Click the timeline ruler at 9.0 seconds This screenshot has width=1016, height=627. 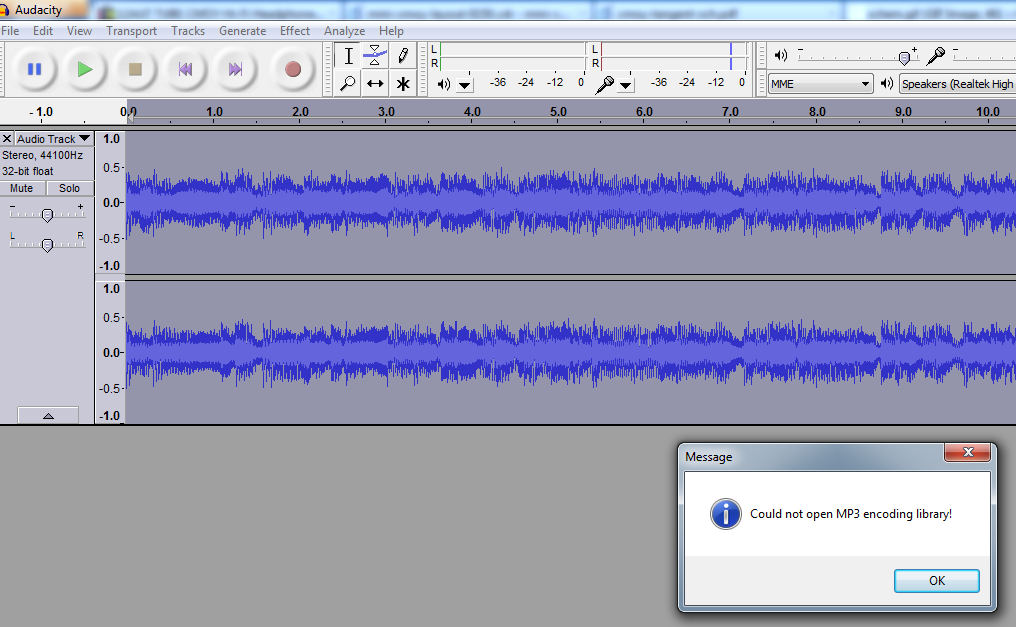pyautogui.click(x=903, y=112)
